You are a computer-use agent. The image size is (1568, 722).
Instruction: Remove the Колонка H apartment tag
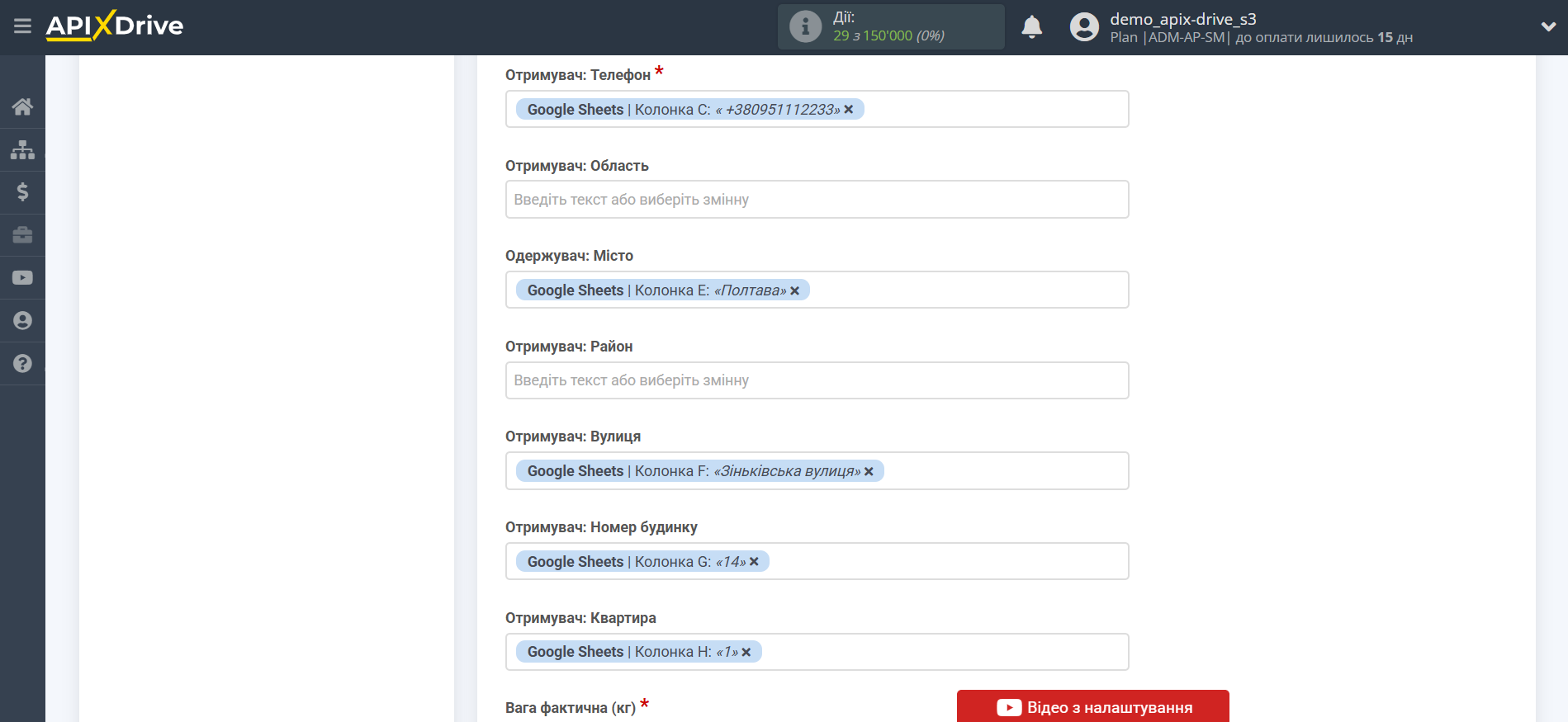coord(746,652)
